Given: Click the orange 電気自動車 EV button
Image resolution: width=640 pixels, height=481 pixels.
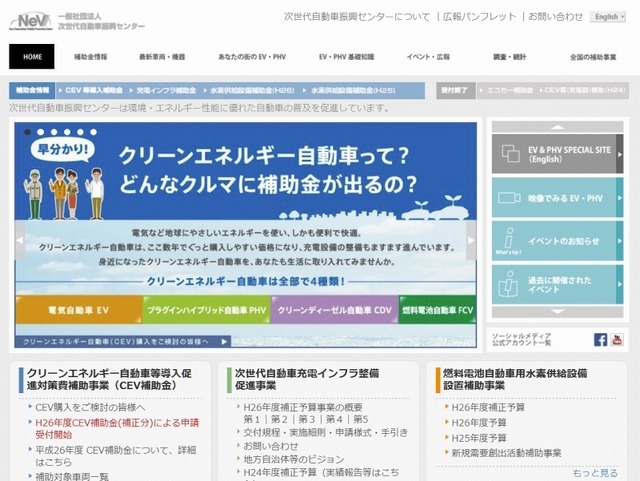Looking at the screenshot, I should [79, 310].
